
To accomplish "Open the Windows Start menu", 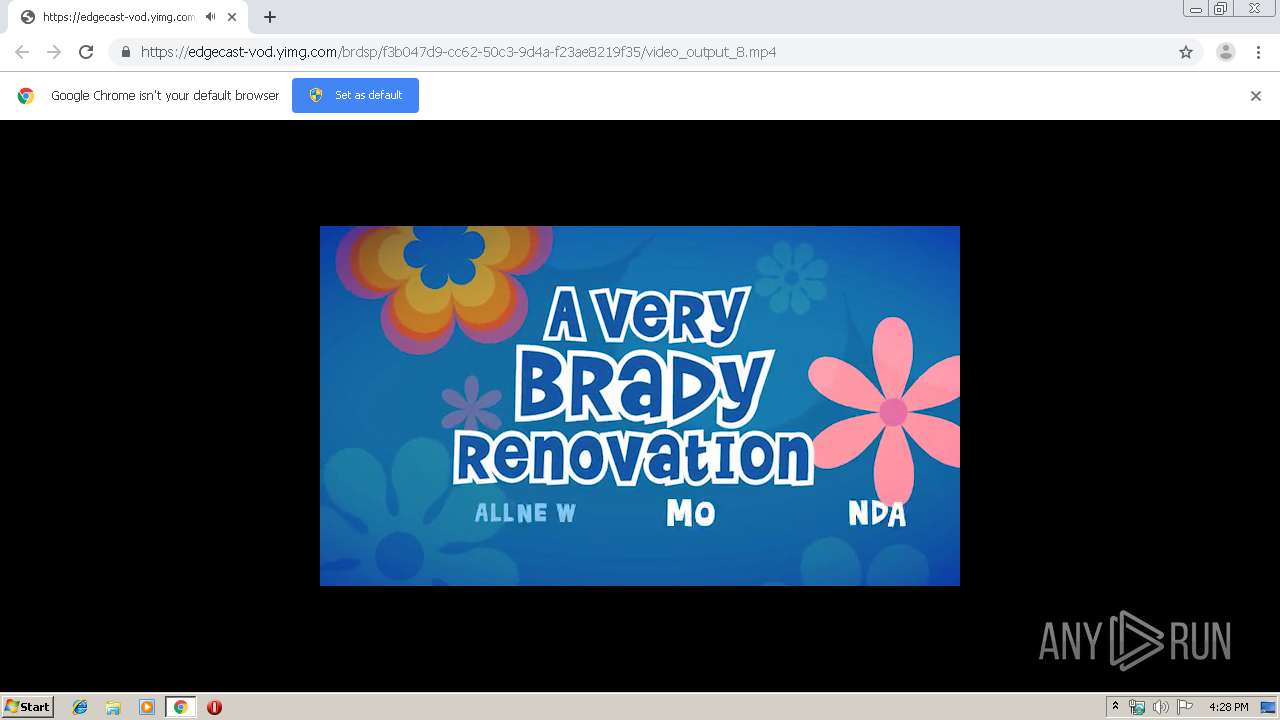I will (28, 707).
